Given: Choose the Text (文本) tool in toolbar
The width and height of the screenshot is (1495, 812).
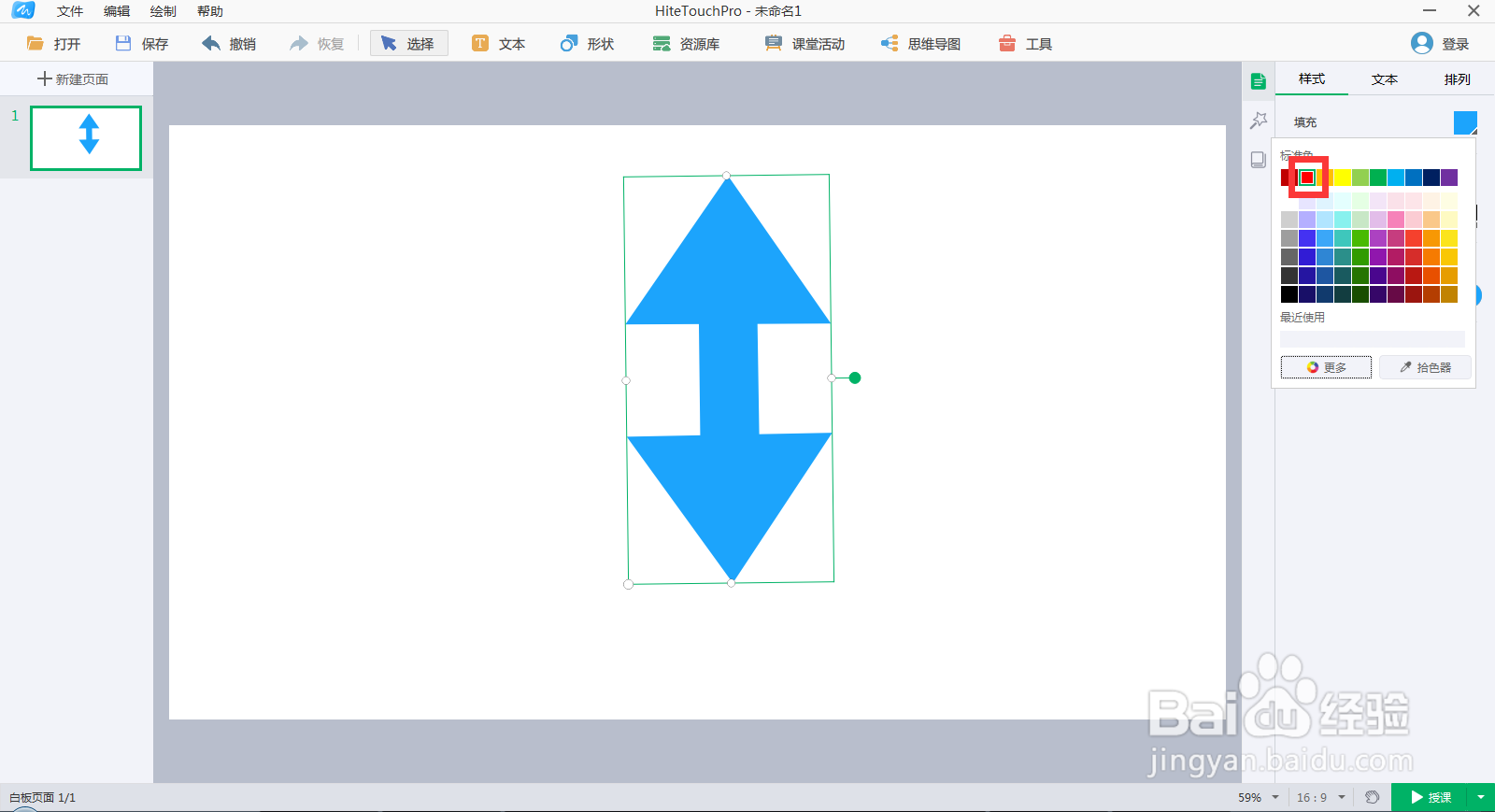Looking at the screenshot, I should point(499,44).
